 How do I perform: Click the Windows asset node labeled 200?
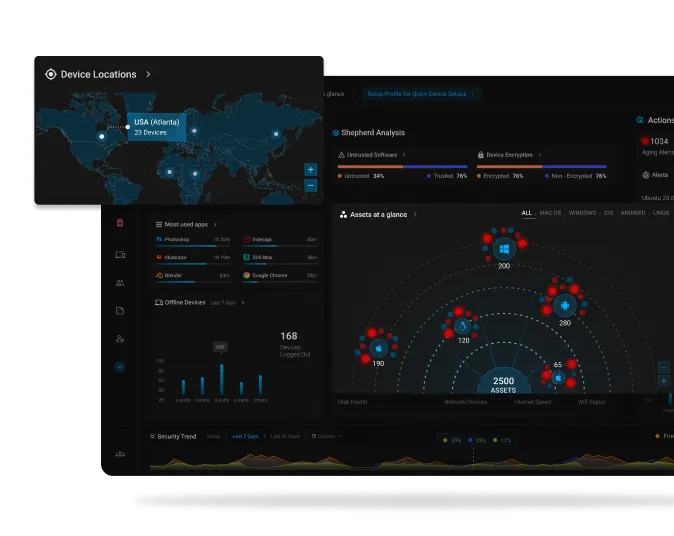[x=504, y=248]
